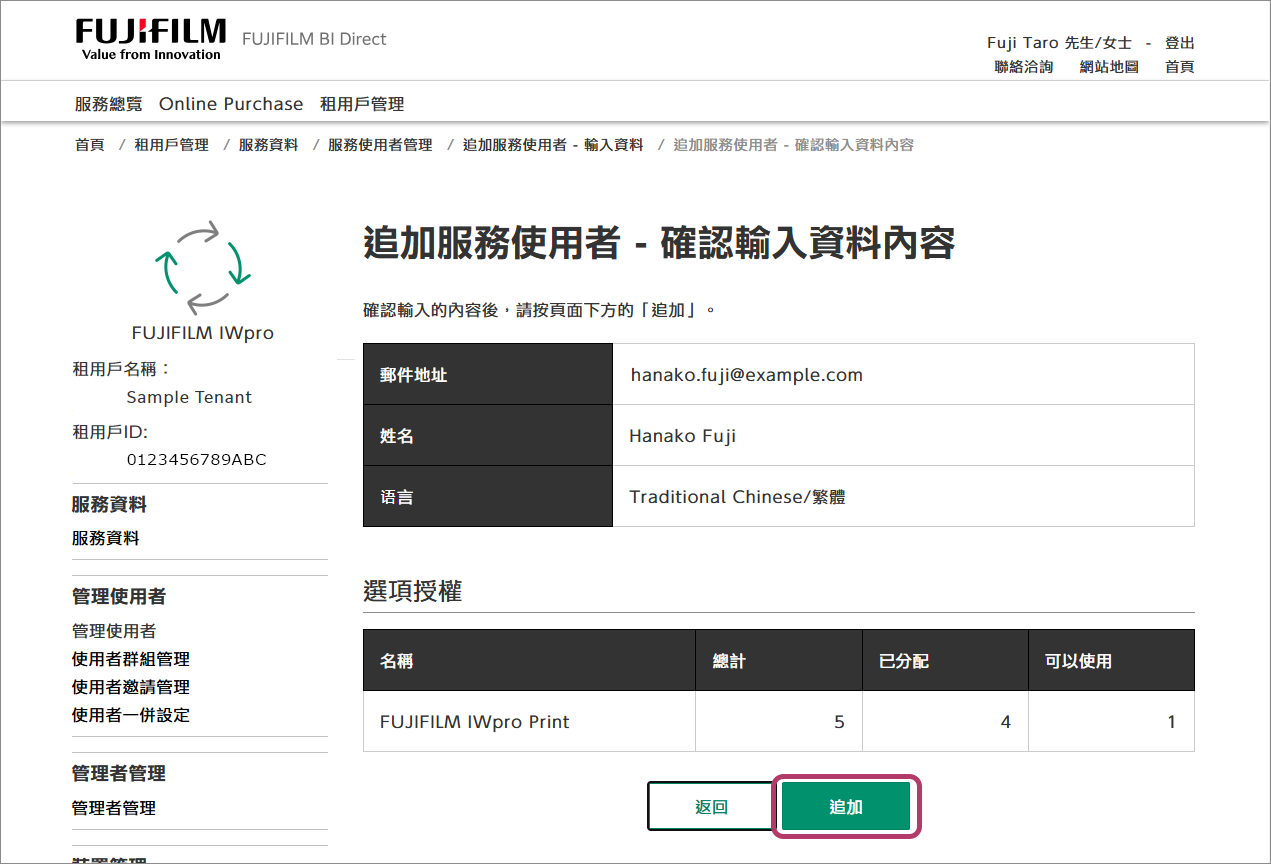The image size is (1271, 864).
Task: Click the 追加服務使用者 - 輸入資料 breadcrumb
Action: click(553, 145)
